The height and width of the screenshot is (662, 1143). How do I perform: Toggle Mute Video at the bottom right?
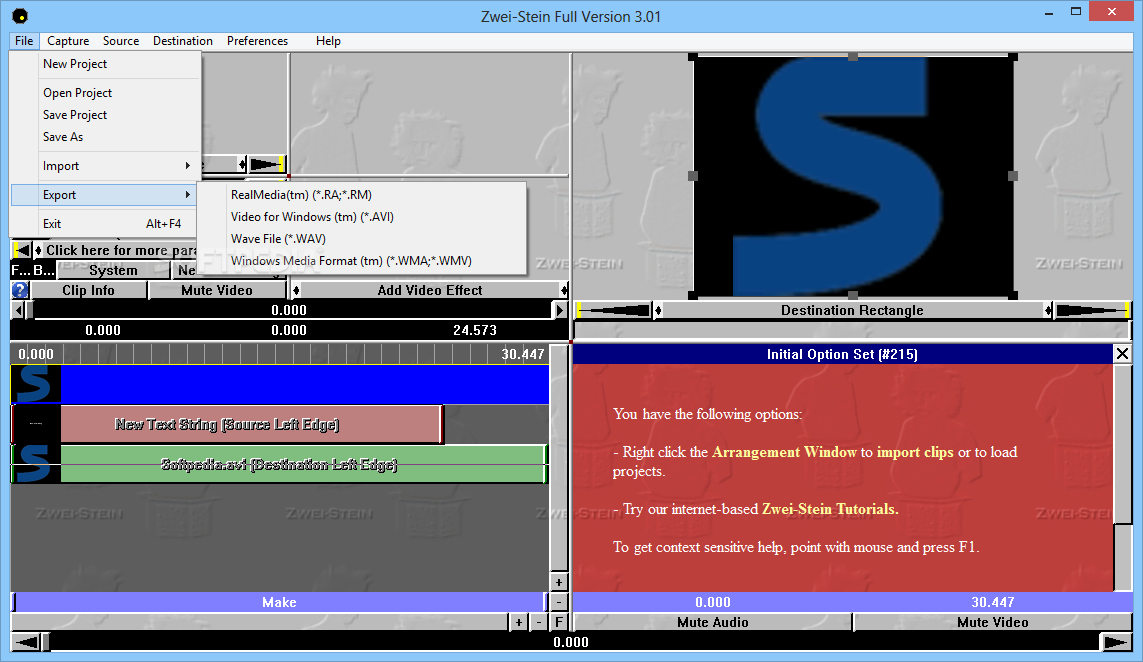pos(993,622)
